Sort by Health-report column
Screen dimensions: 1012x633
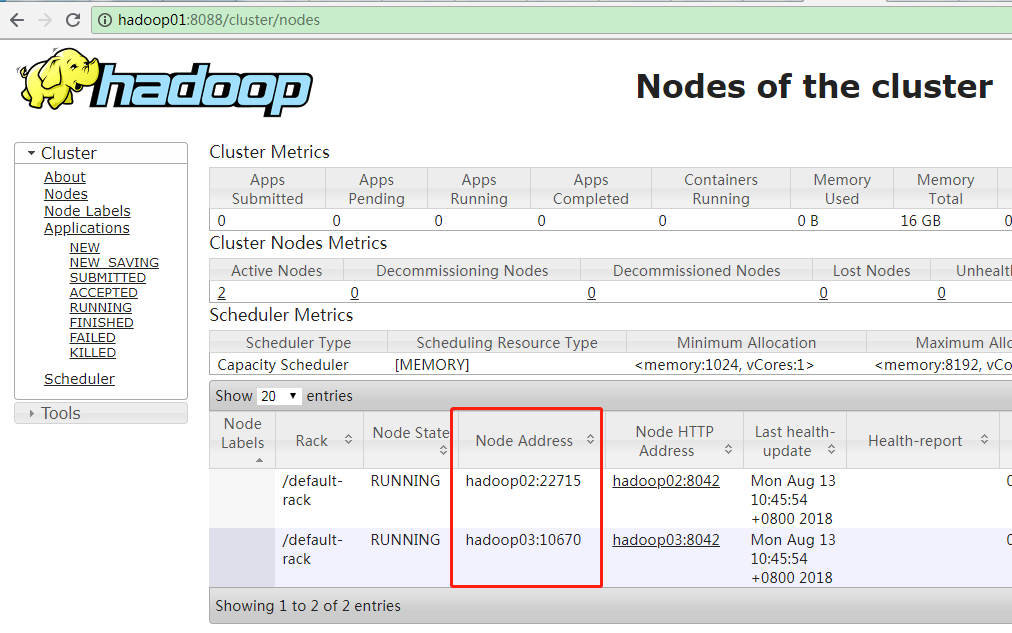point(984,441)
